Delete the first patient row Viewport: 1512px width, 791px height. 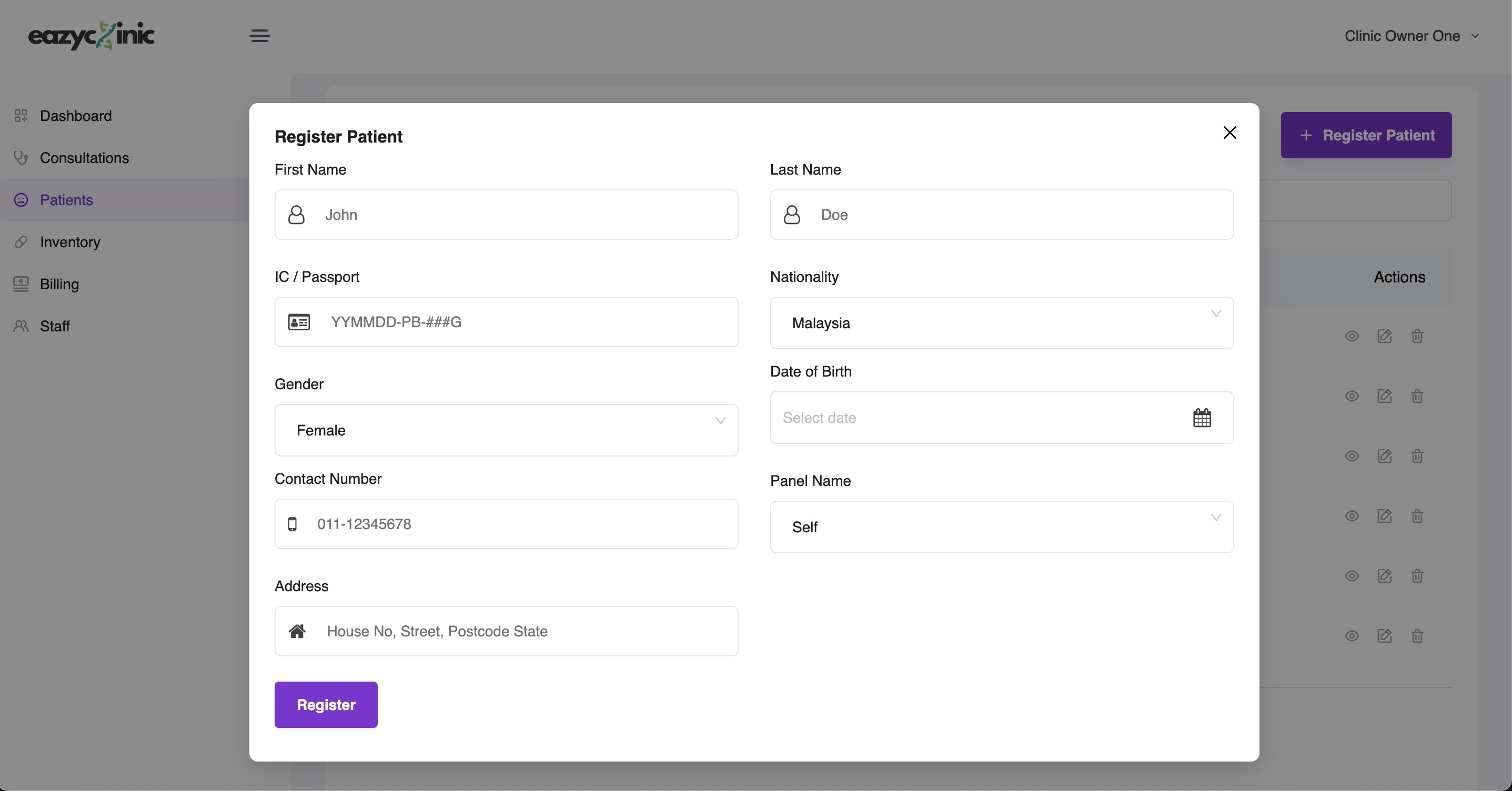point(1417,336)
